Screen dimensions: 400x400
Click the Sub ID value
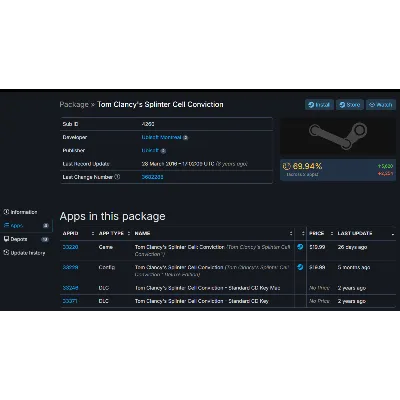point(148,124)
